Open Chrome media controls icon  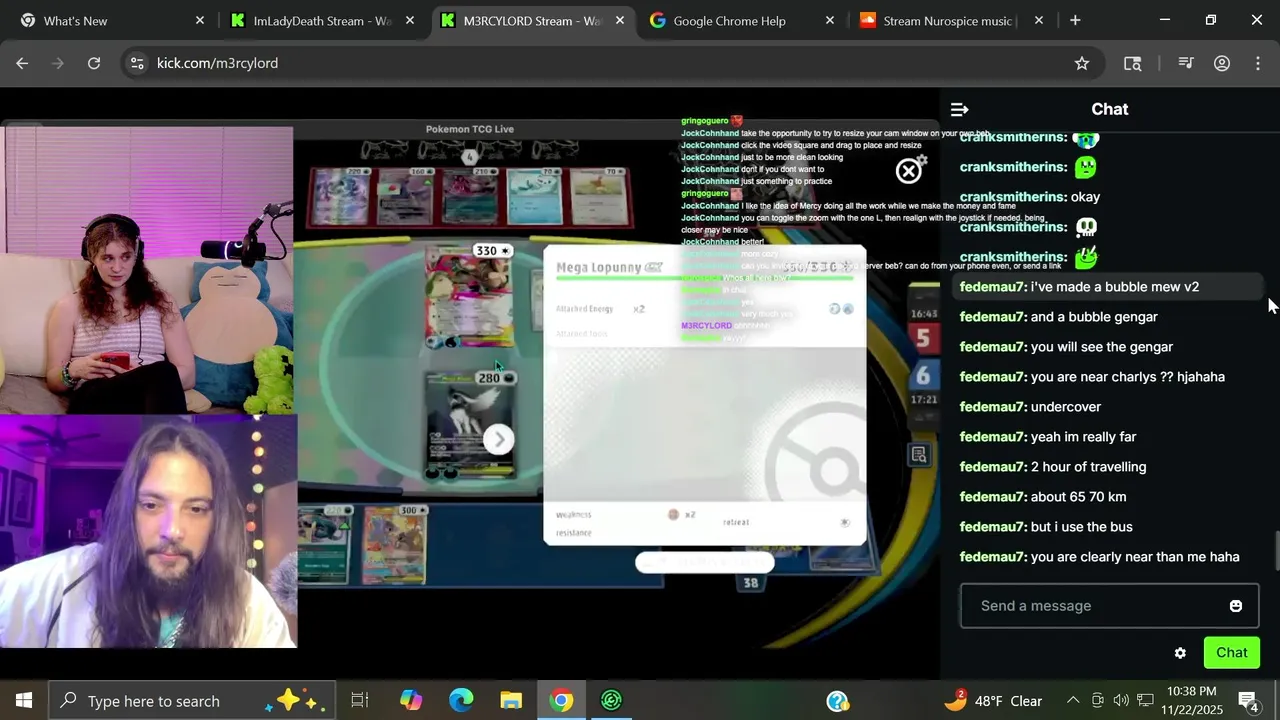click(x=1186, y=63)
